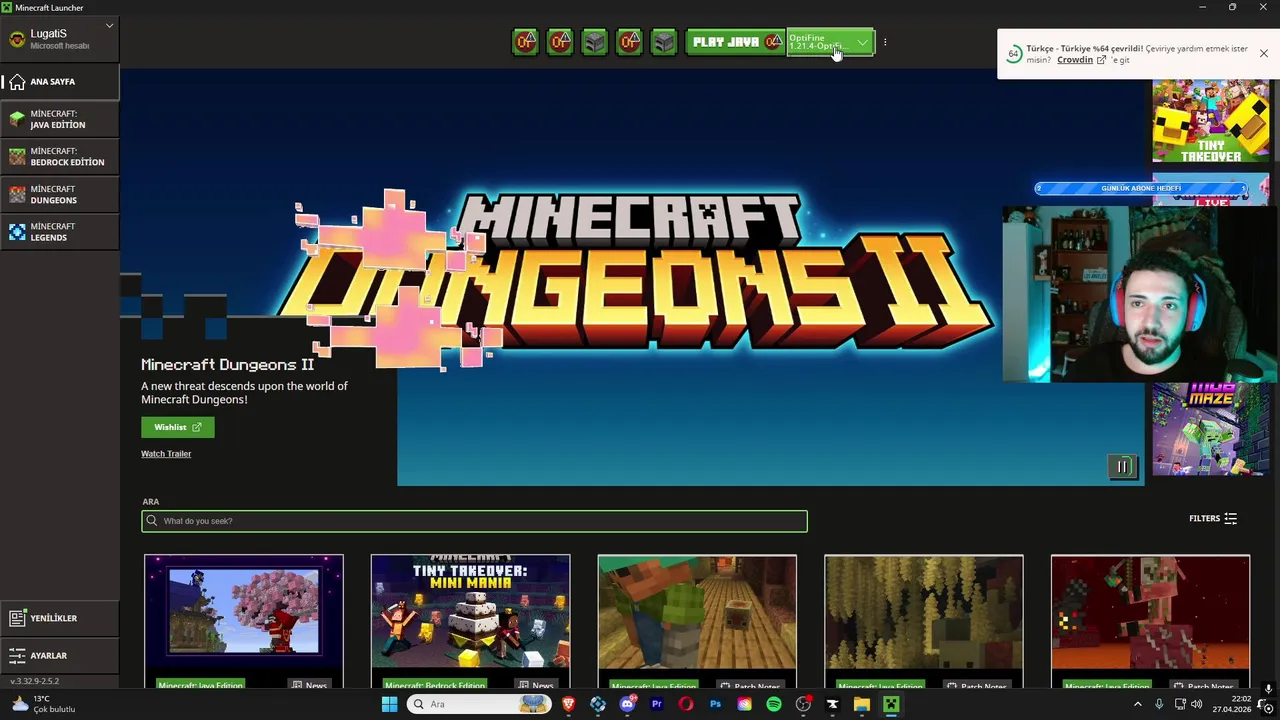Click the launcher version v.3.32.9-2.5.2 text
Viewport: 1280px width, 720px height.
point(35,681)
